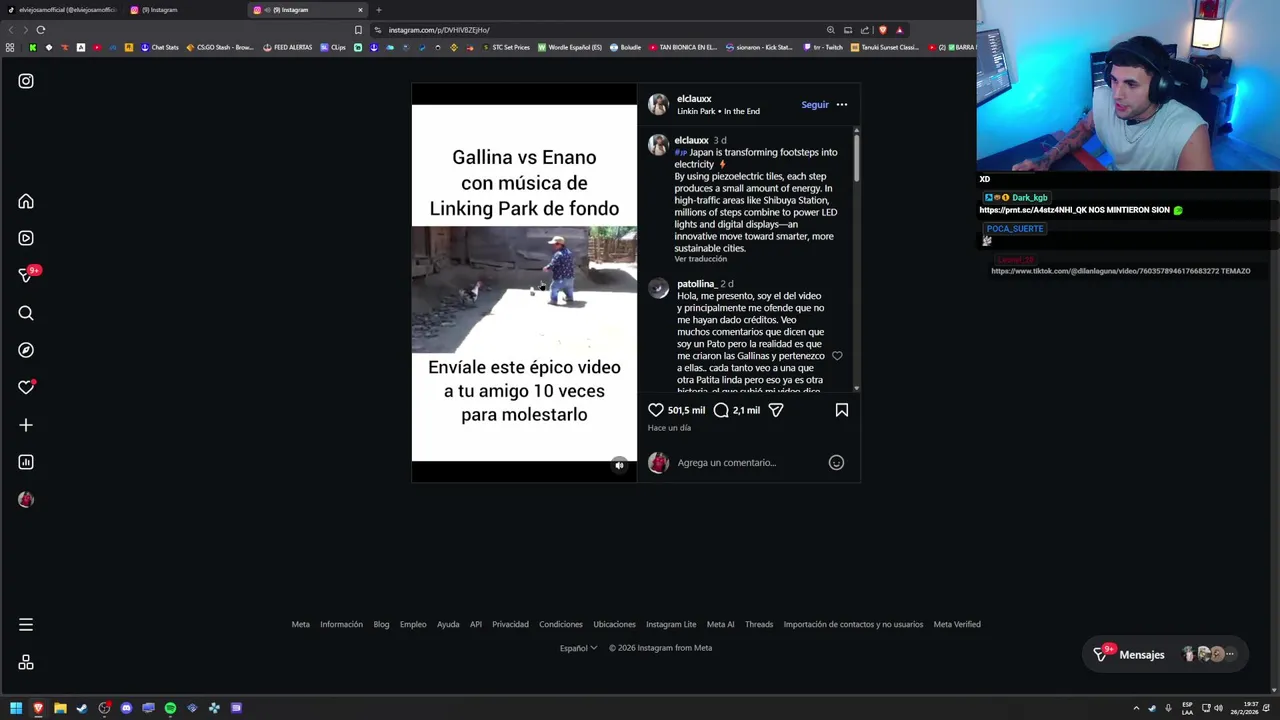Screen dimensions: 1280x720
Task: Open patollina_ commenter profile name
Action: point(696,284)
